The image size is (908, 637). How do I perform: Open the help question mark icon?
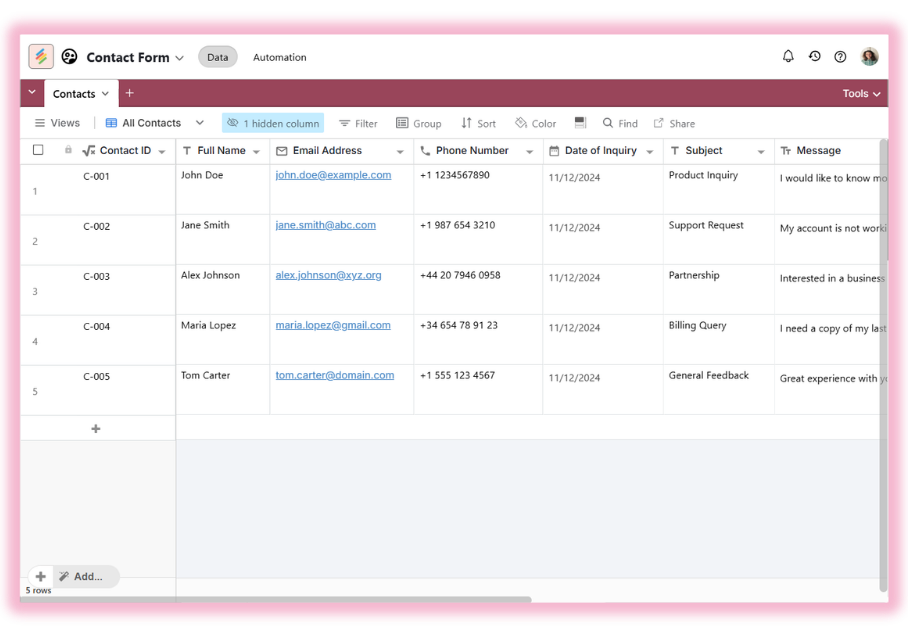tap(840, 57)
